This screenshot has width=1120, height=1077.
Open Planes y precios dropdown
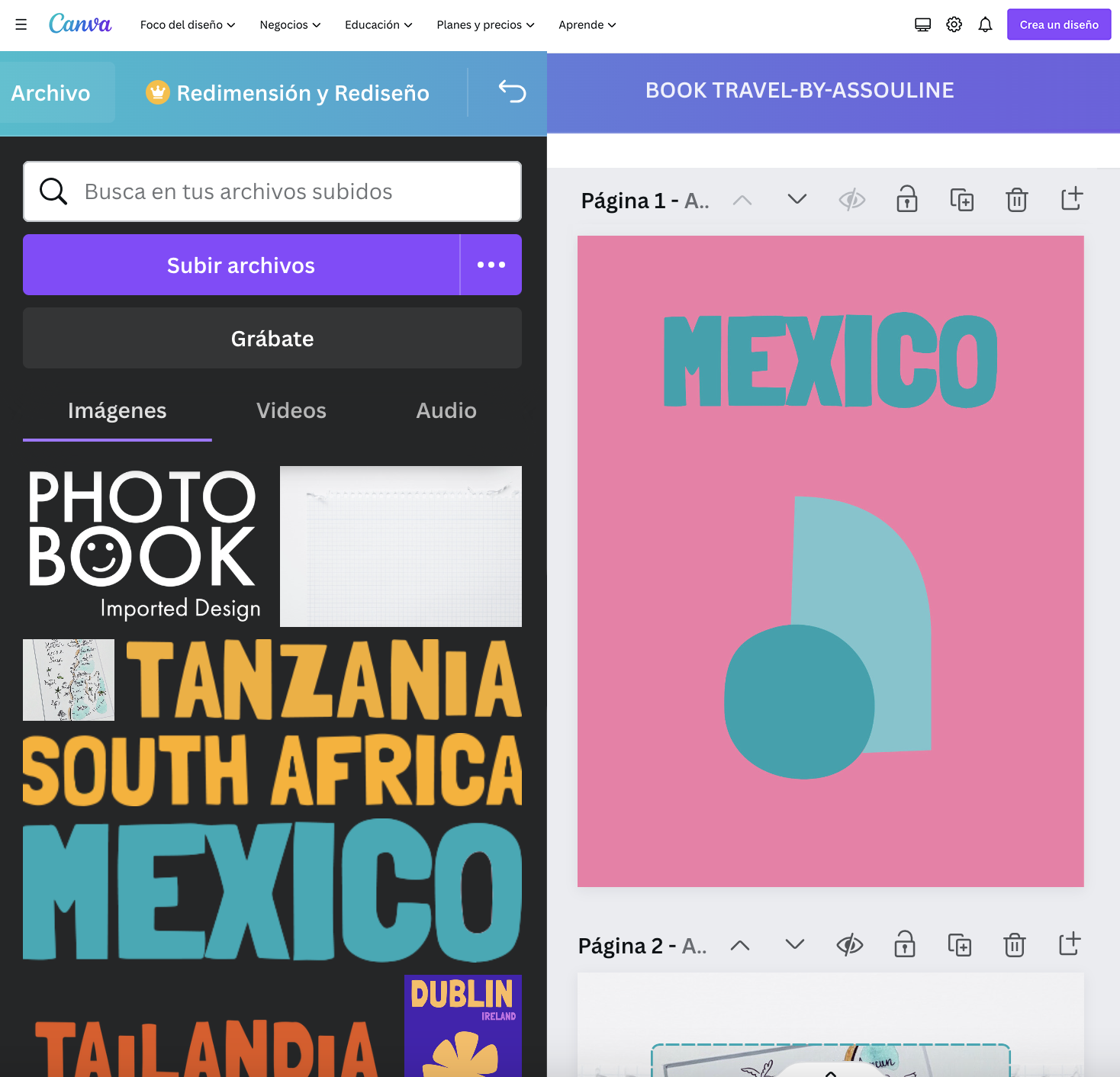click(485, 25)
